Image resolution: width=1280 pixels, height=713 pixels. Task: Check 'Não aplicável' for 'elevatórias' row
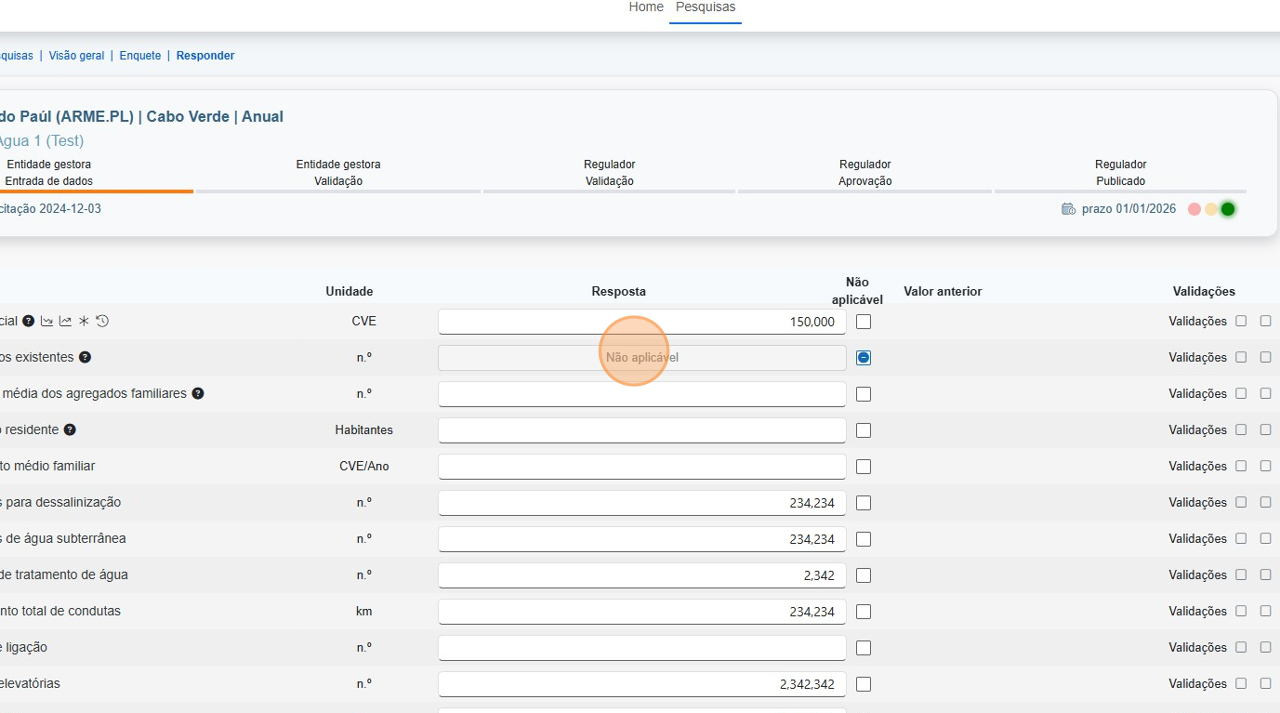[x=864, y=684]
